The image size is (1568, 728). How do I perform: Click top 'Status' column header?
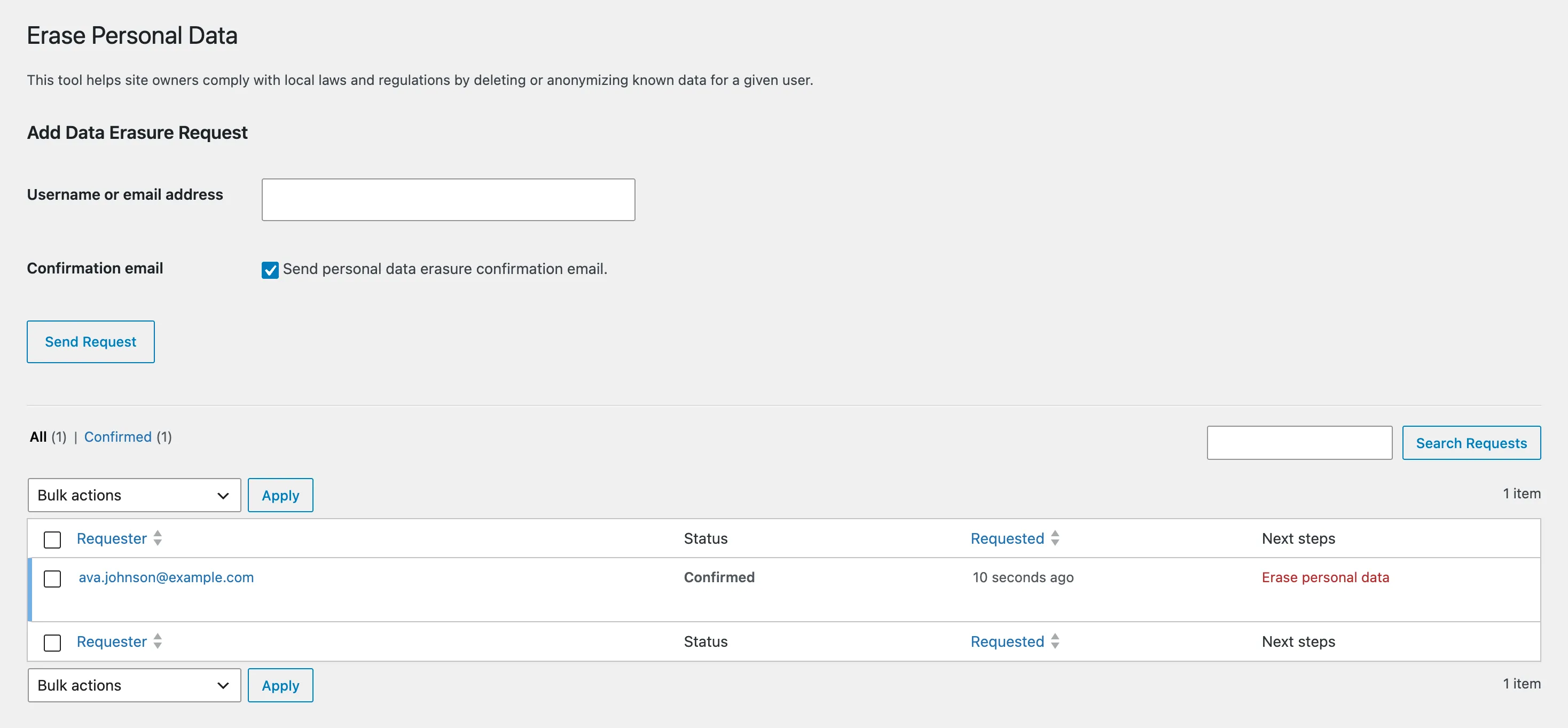coord(705,539)
